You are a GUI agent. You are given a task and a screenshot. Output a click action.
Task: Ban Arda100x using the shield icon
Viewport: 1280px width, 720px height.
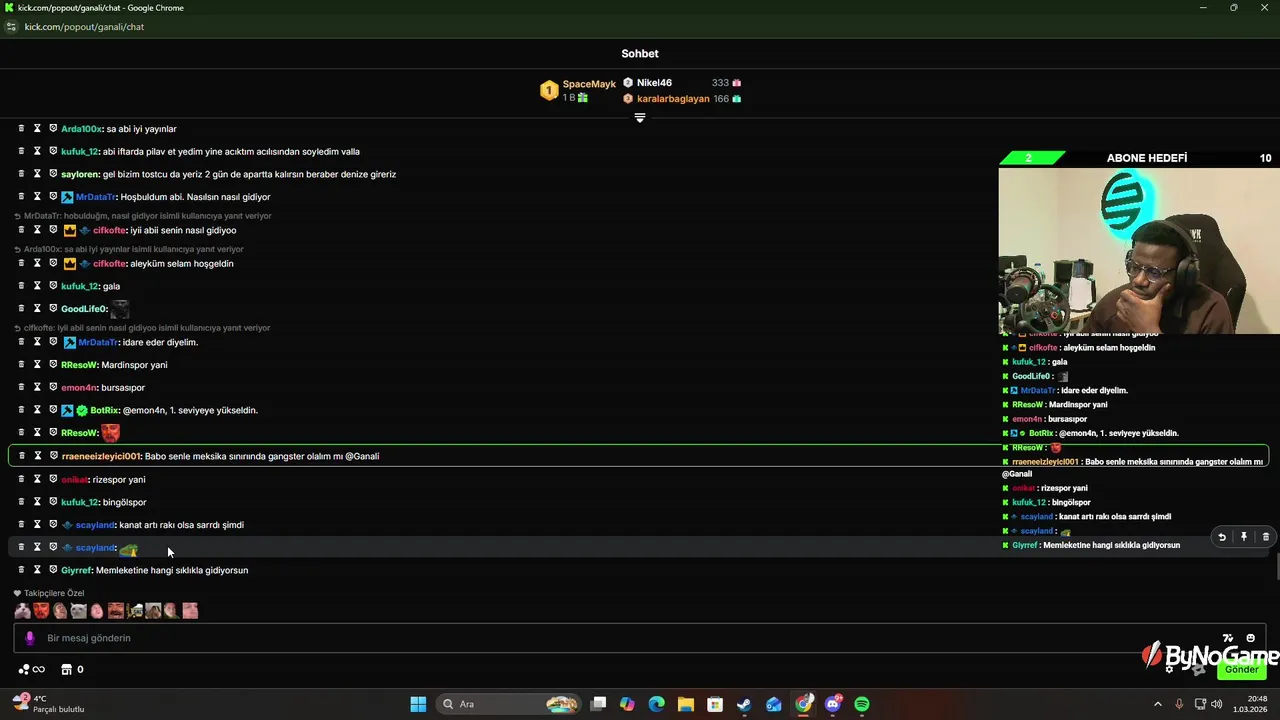(53, 128)
